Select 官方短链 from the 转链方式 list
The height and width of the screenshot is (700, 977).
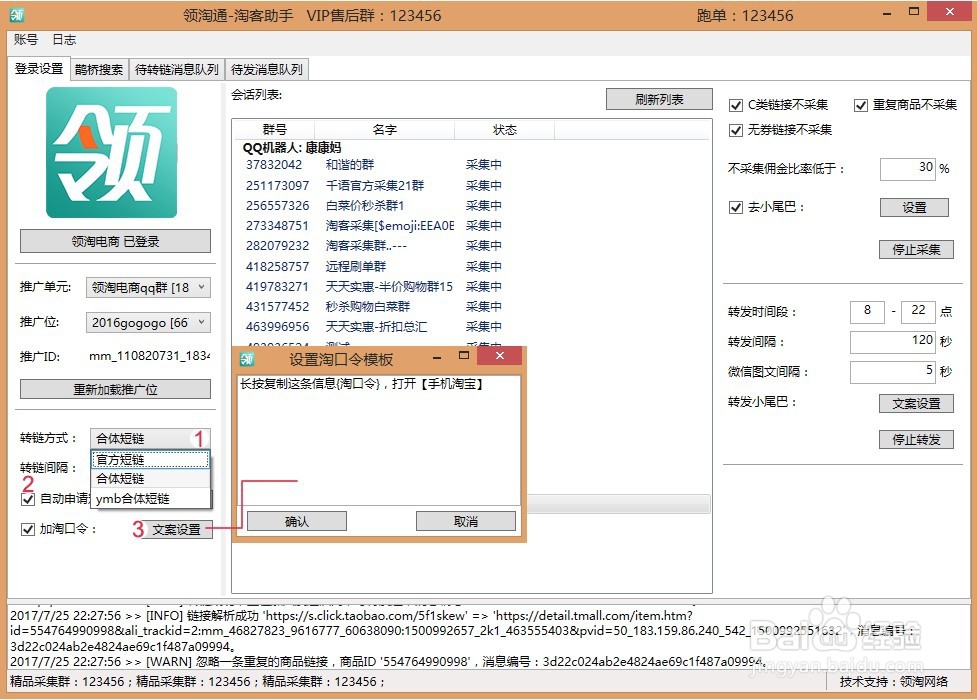point(120,459)
